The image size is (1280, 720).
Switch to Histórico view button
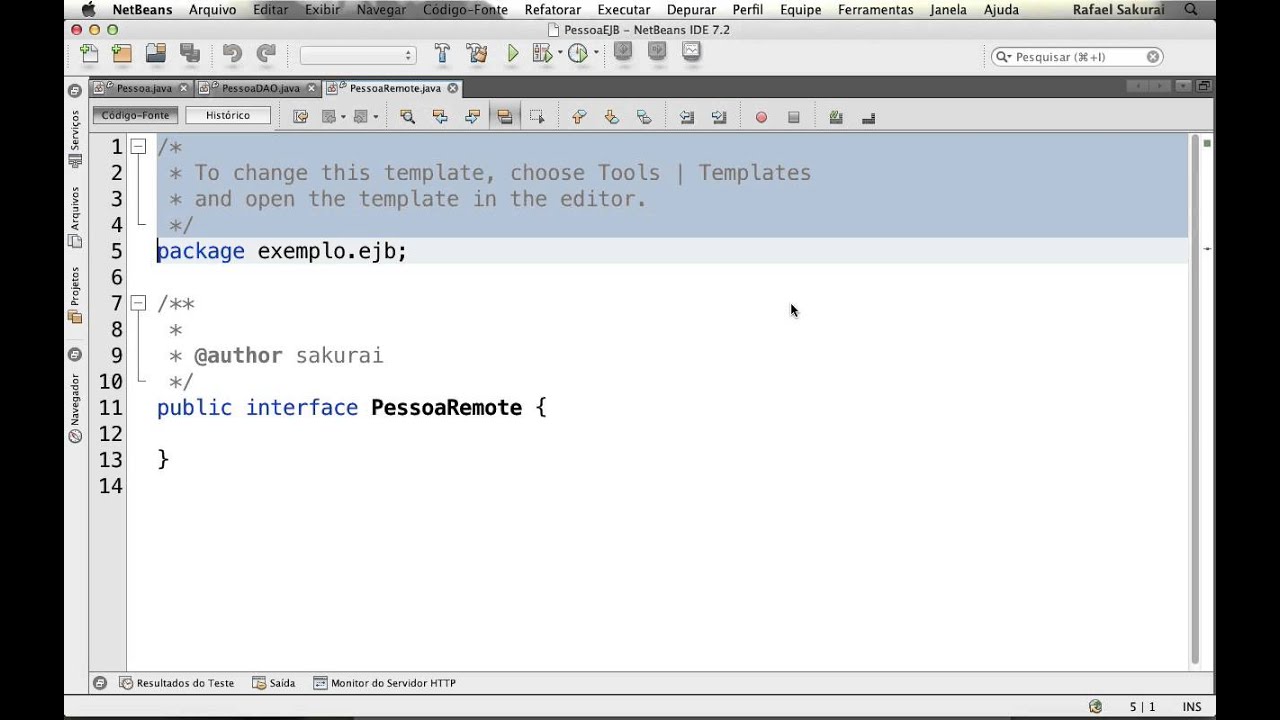pos(228,115)
